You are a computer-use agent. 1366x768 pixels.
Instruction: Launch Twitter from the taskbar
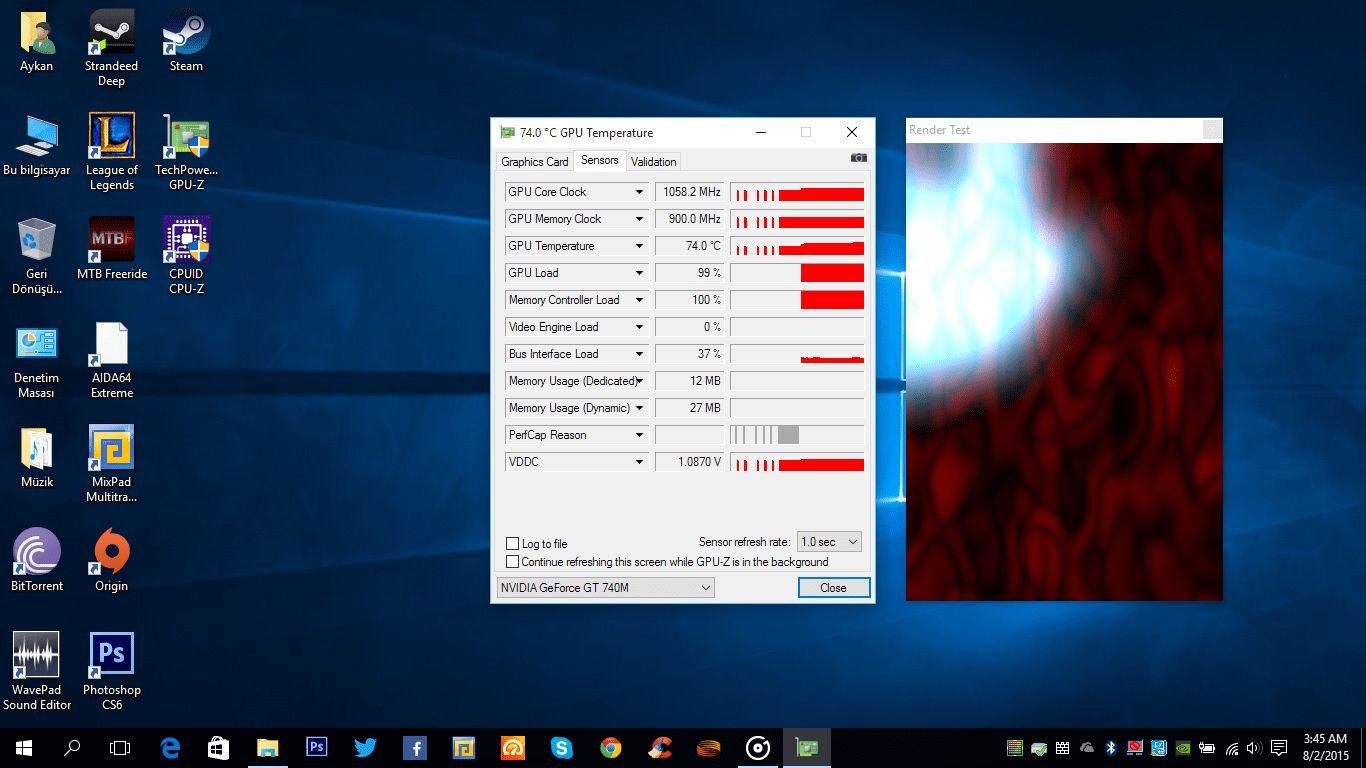pos(365,747)
